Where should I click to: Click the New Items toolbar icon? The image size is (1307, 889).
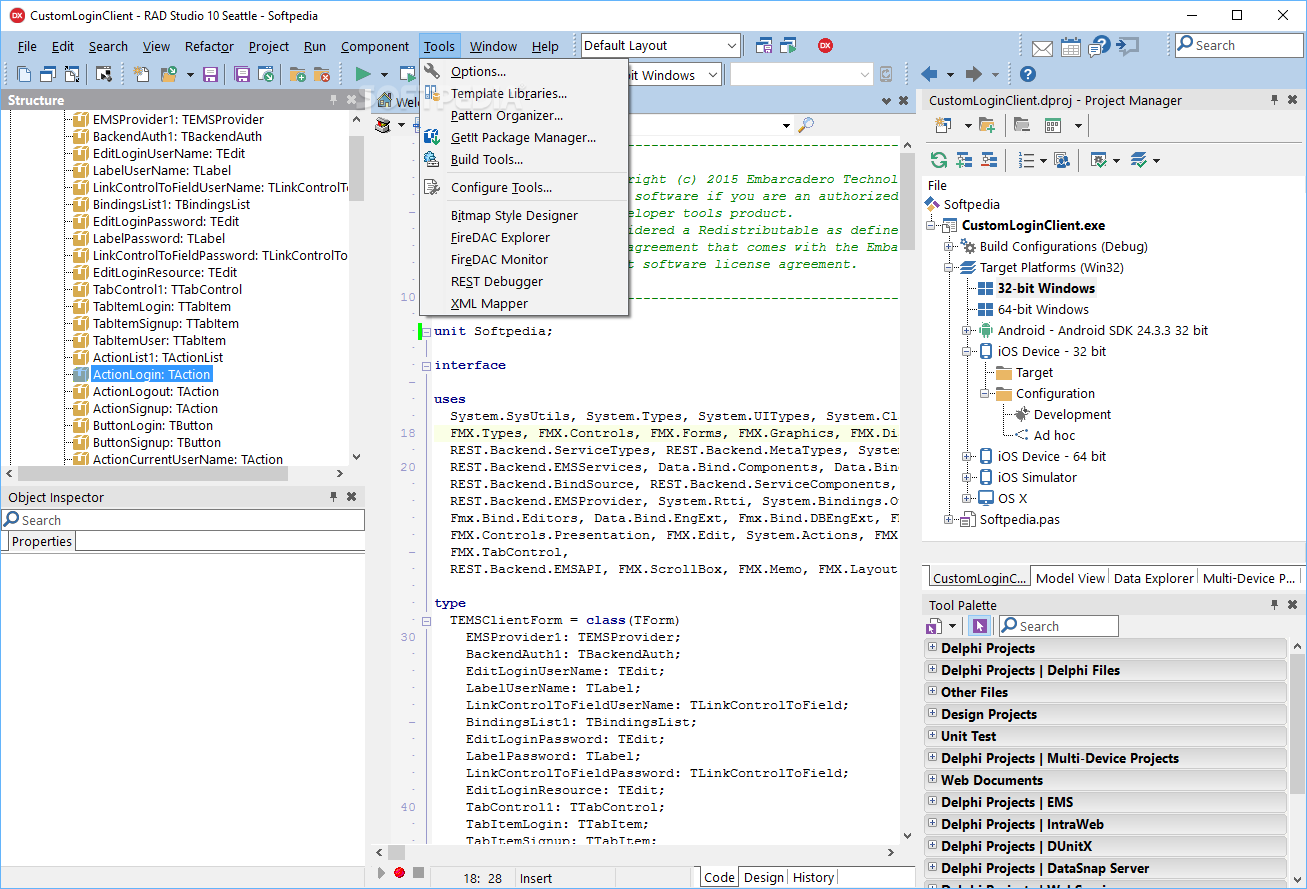point(142,75)
